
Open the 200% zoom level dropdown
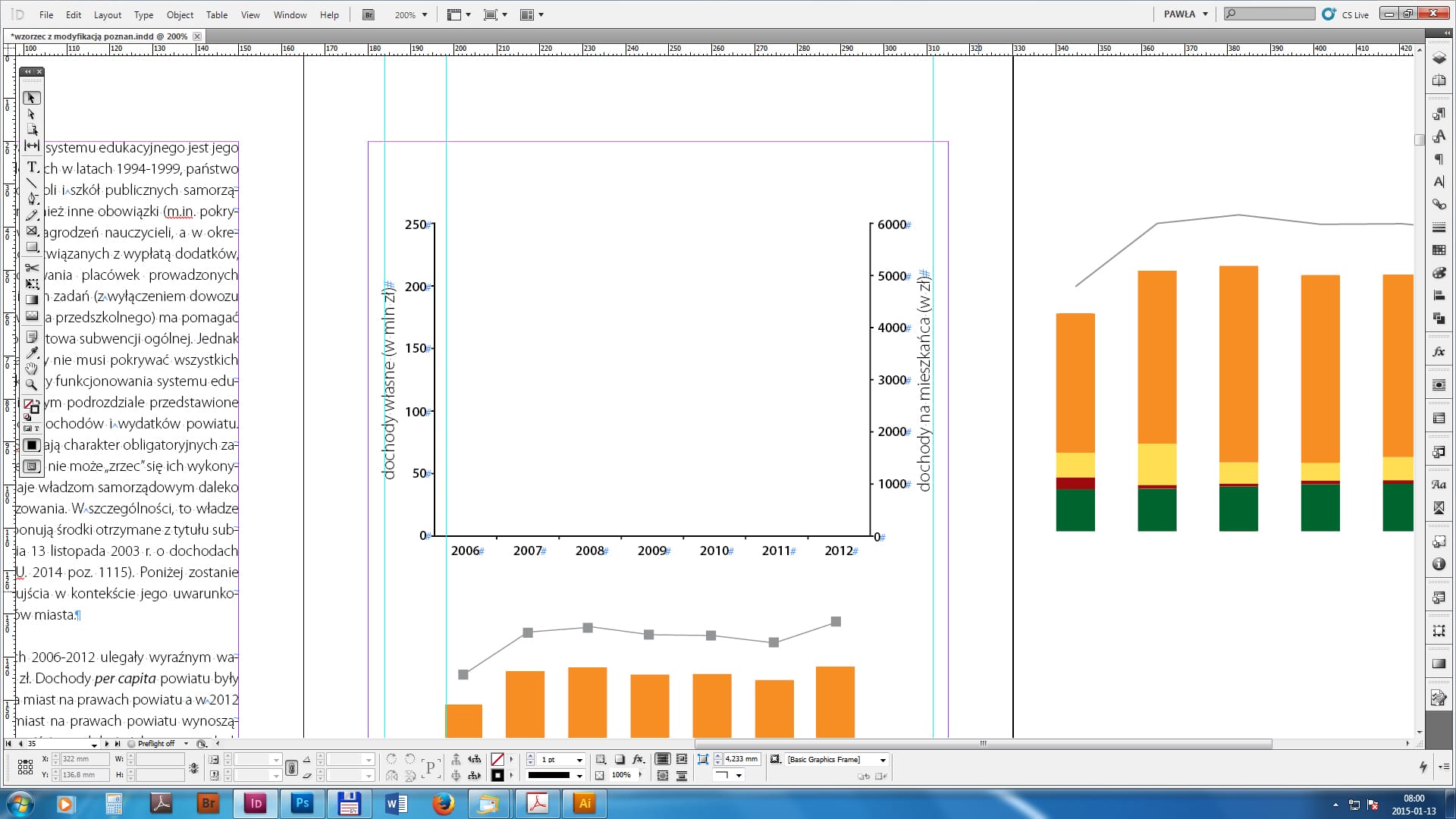tap(424, 14)
